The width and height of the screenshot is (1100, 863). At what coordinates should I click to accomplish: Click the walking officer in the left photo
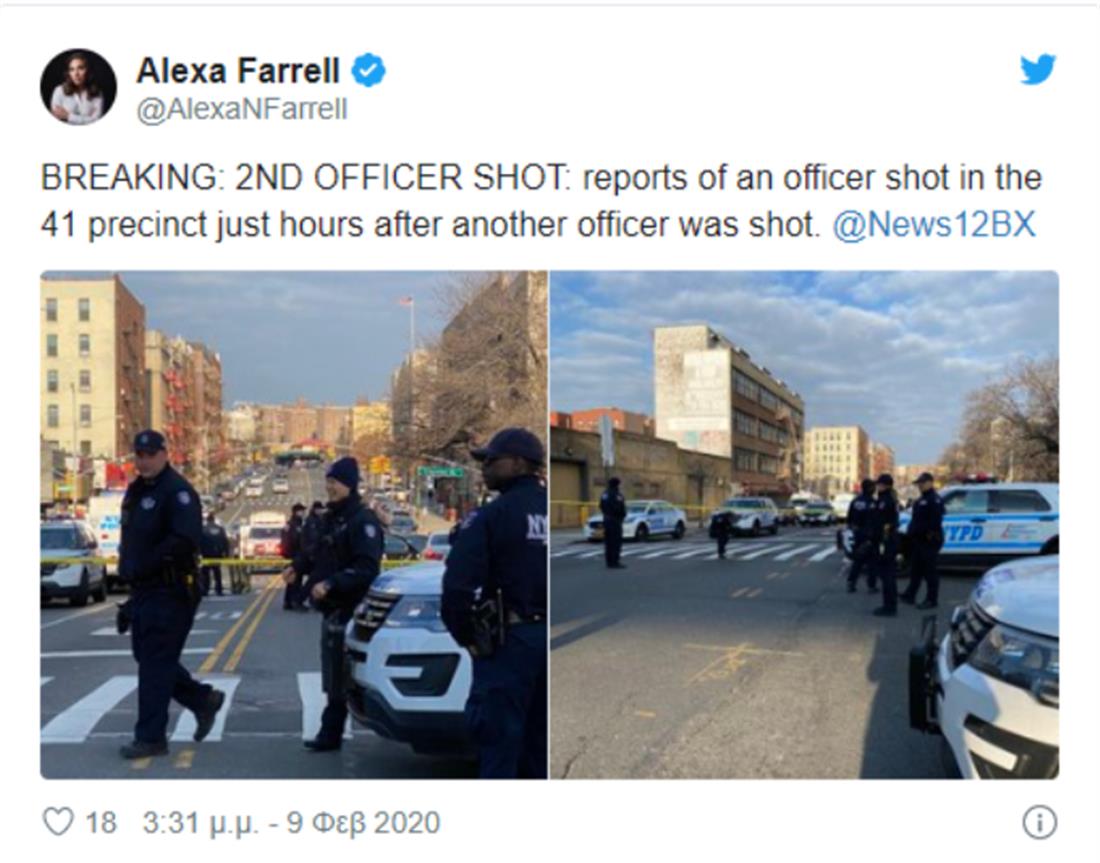(165, 590)
